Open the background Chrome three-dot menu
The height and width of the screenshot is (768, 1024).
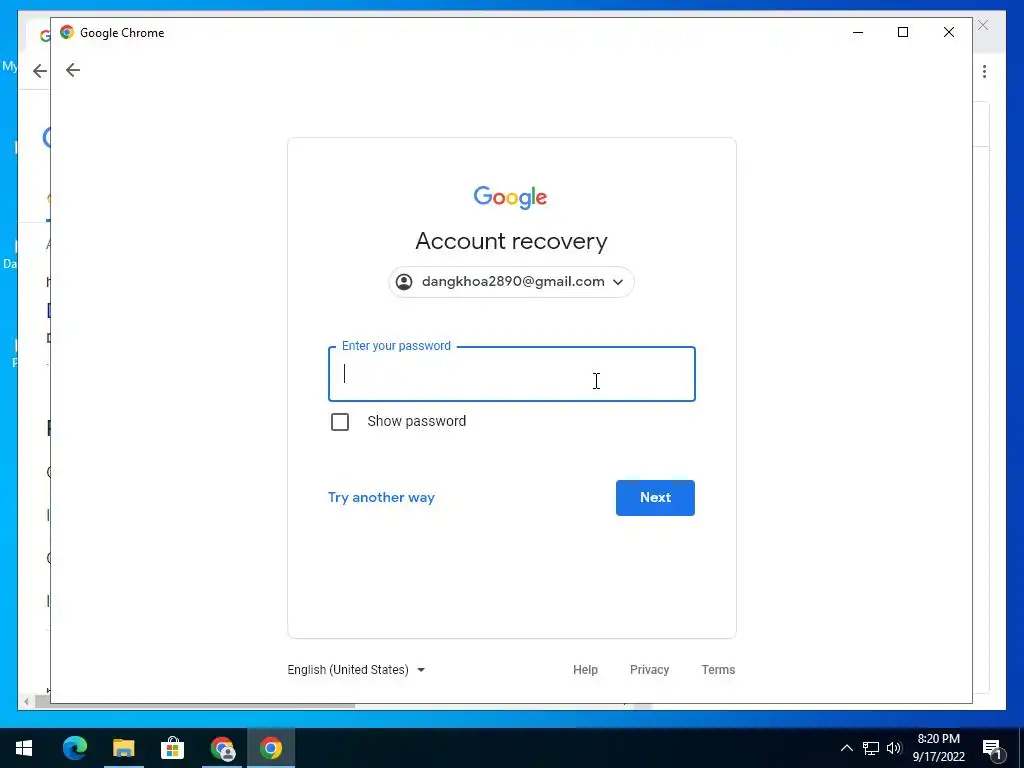(984, 71)
